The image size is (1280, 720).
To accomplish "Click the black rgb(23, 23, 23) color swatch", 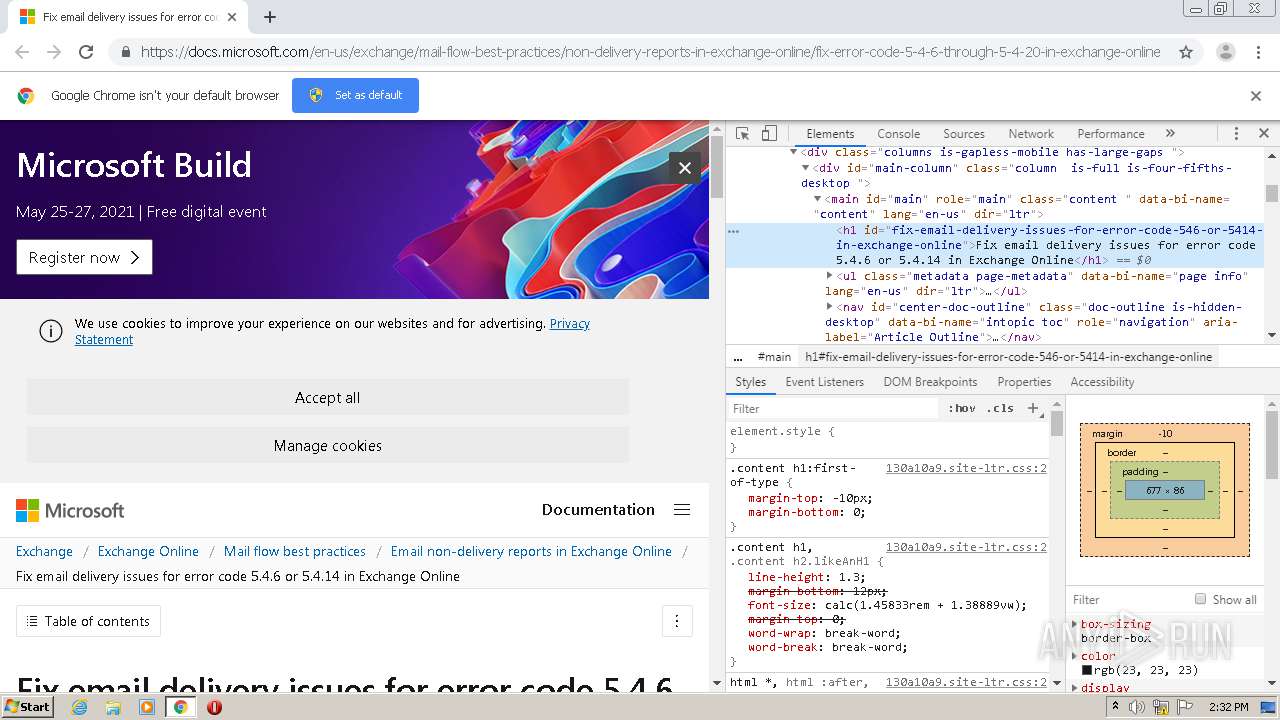I will (x=1087, y=671).
